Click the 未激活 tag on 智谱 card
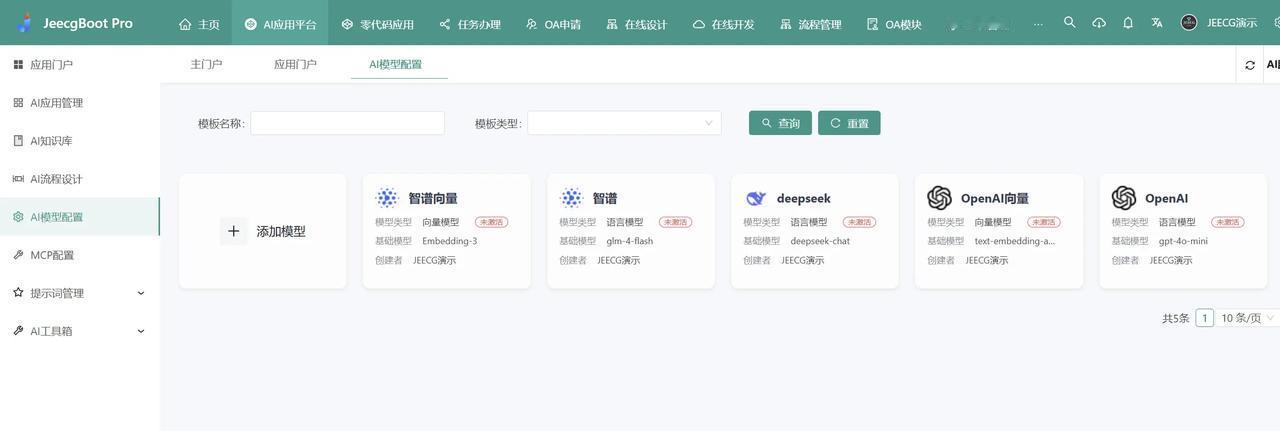The width and height of the screenshot is (1280, 431). [x=675, y=222]
